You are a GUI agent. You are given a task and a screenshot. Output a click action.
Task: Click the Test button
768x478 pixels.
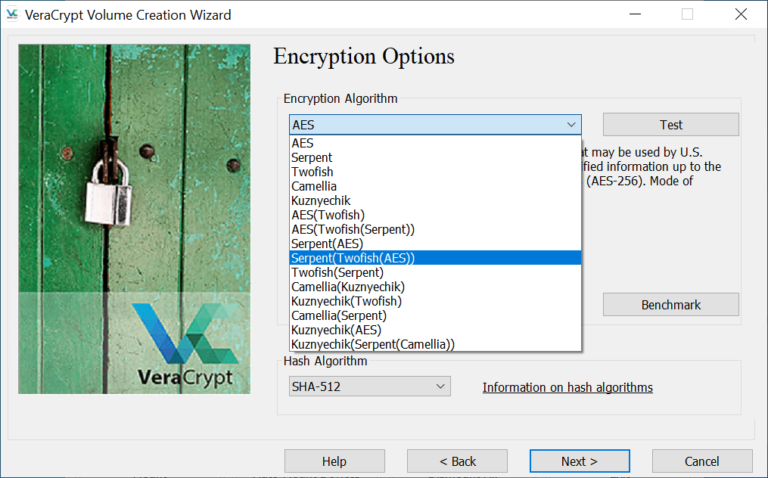[x=671, y=125]
